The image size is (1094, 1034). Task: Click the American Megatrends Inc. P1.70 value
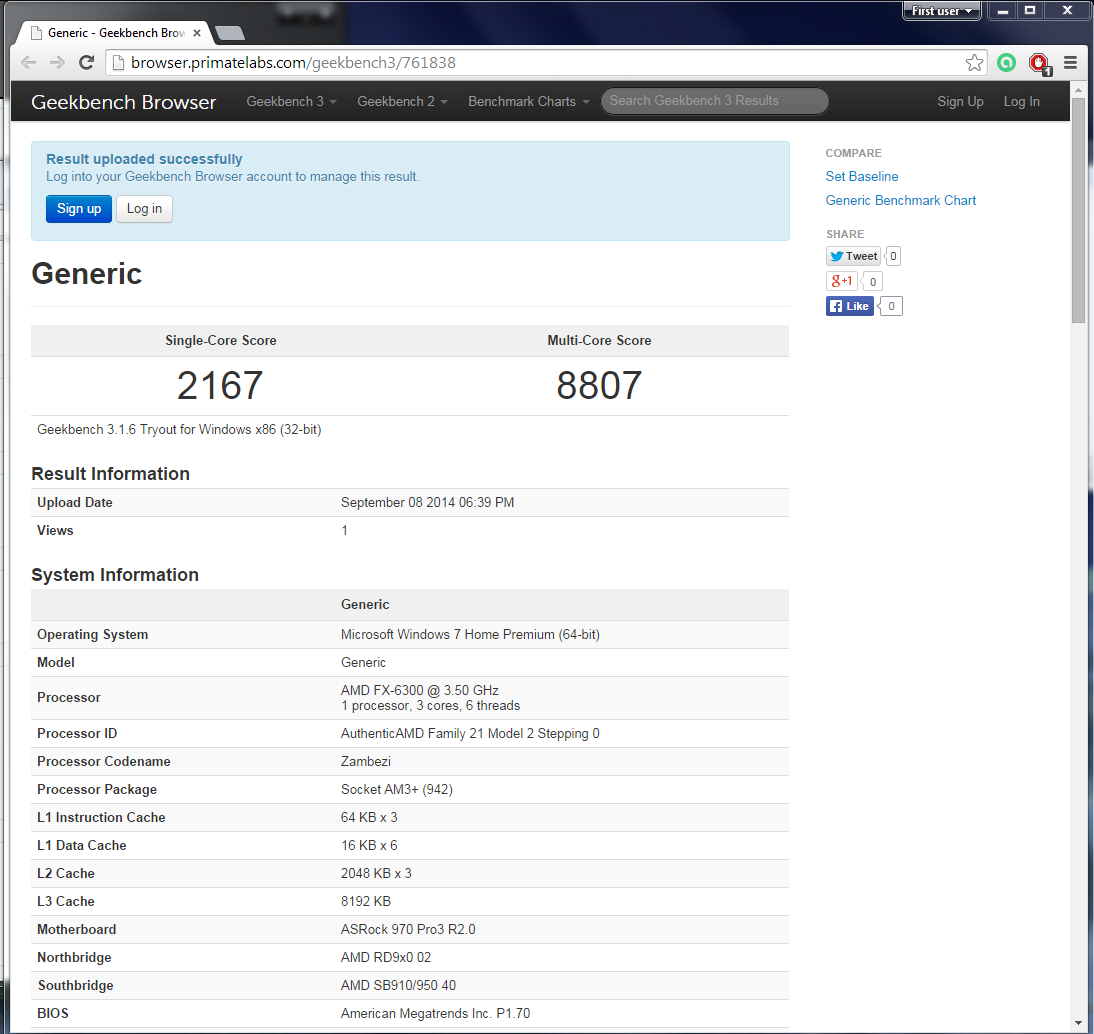435,1013
